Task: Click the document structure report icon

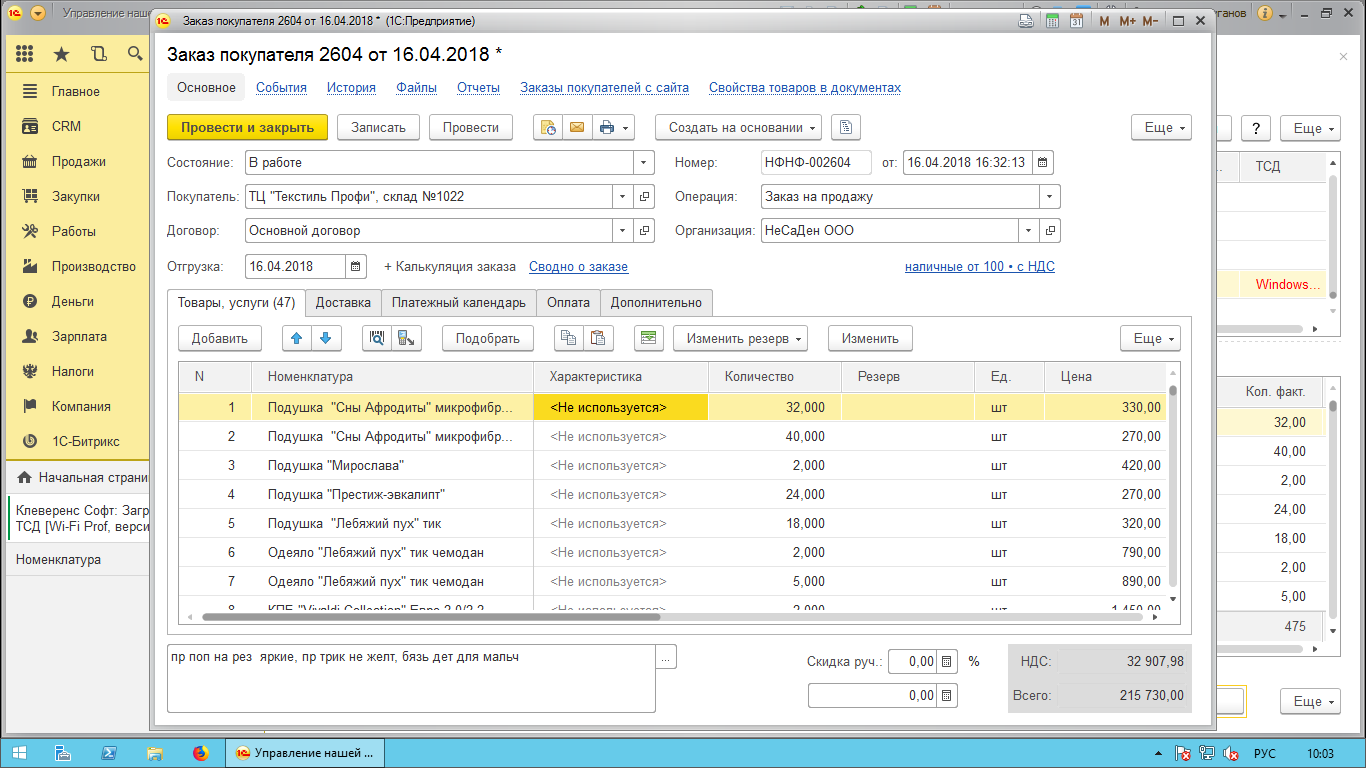Action: tap(845, 127)
